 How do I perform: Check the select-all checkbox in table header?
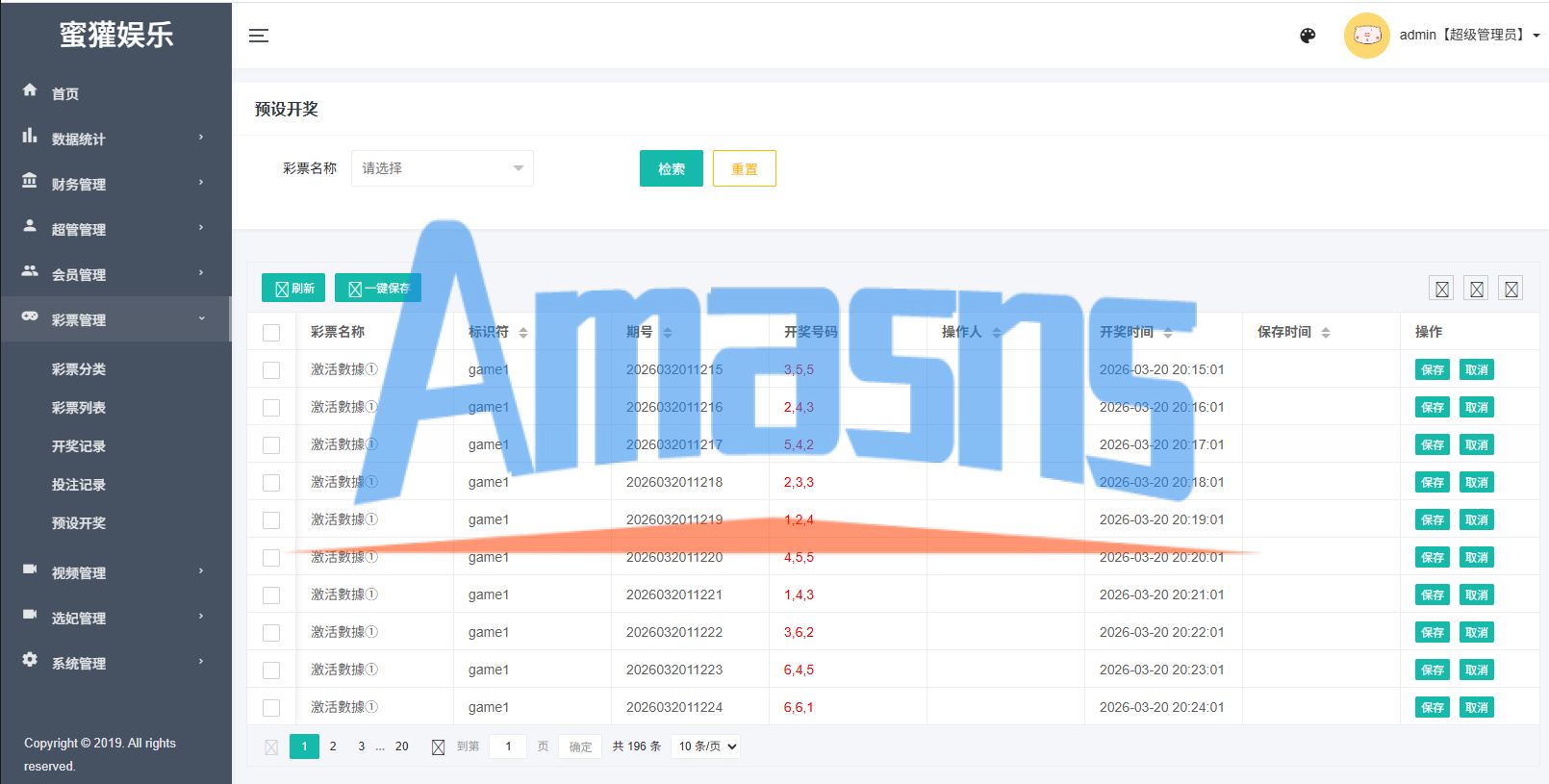(271, 333)
